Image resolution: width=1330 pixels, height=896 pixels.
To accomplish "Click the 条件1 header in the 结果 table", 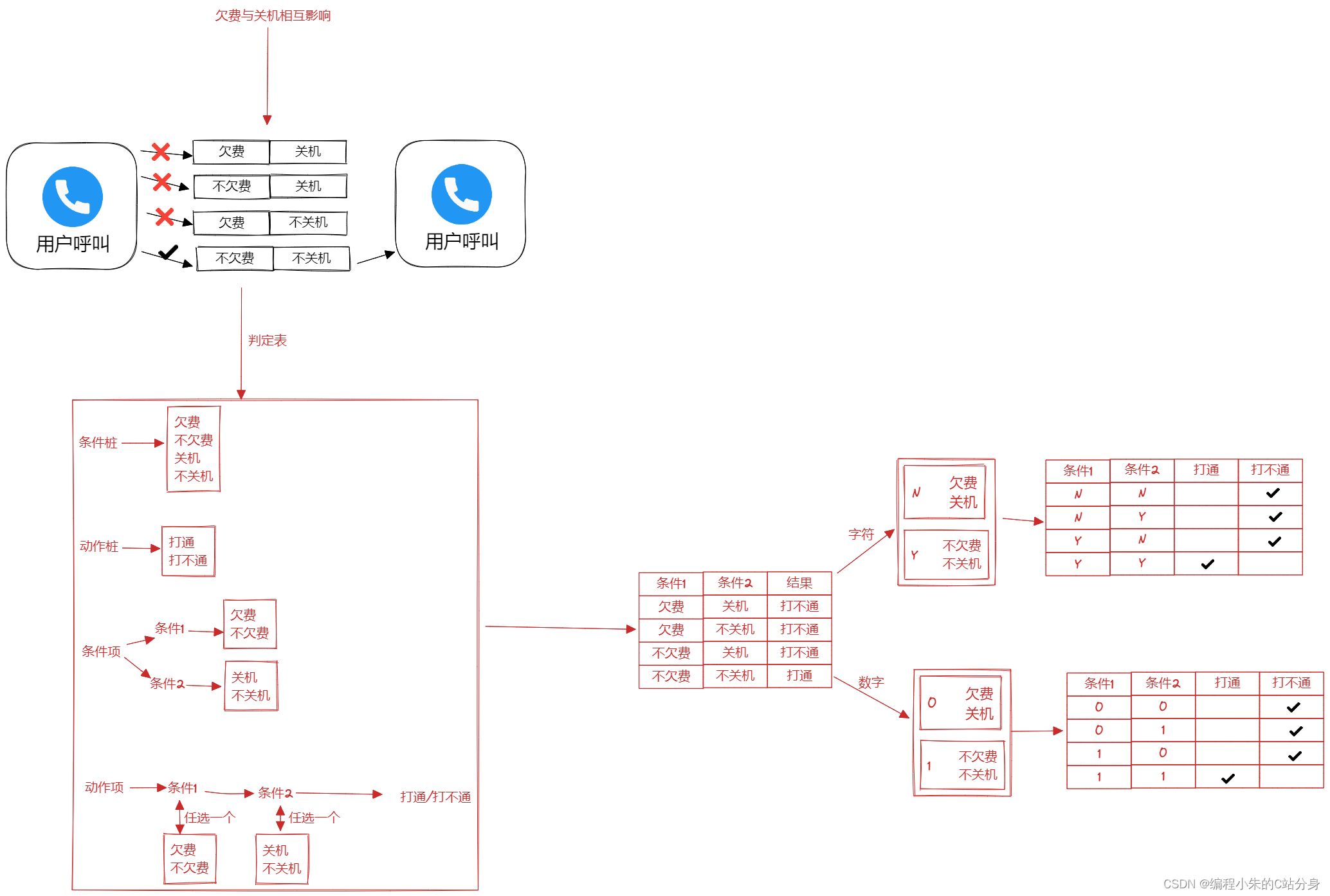I will click(671, 583).
